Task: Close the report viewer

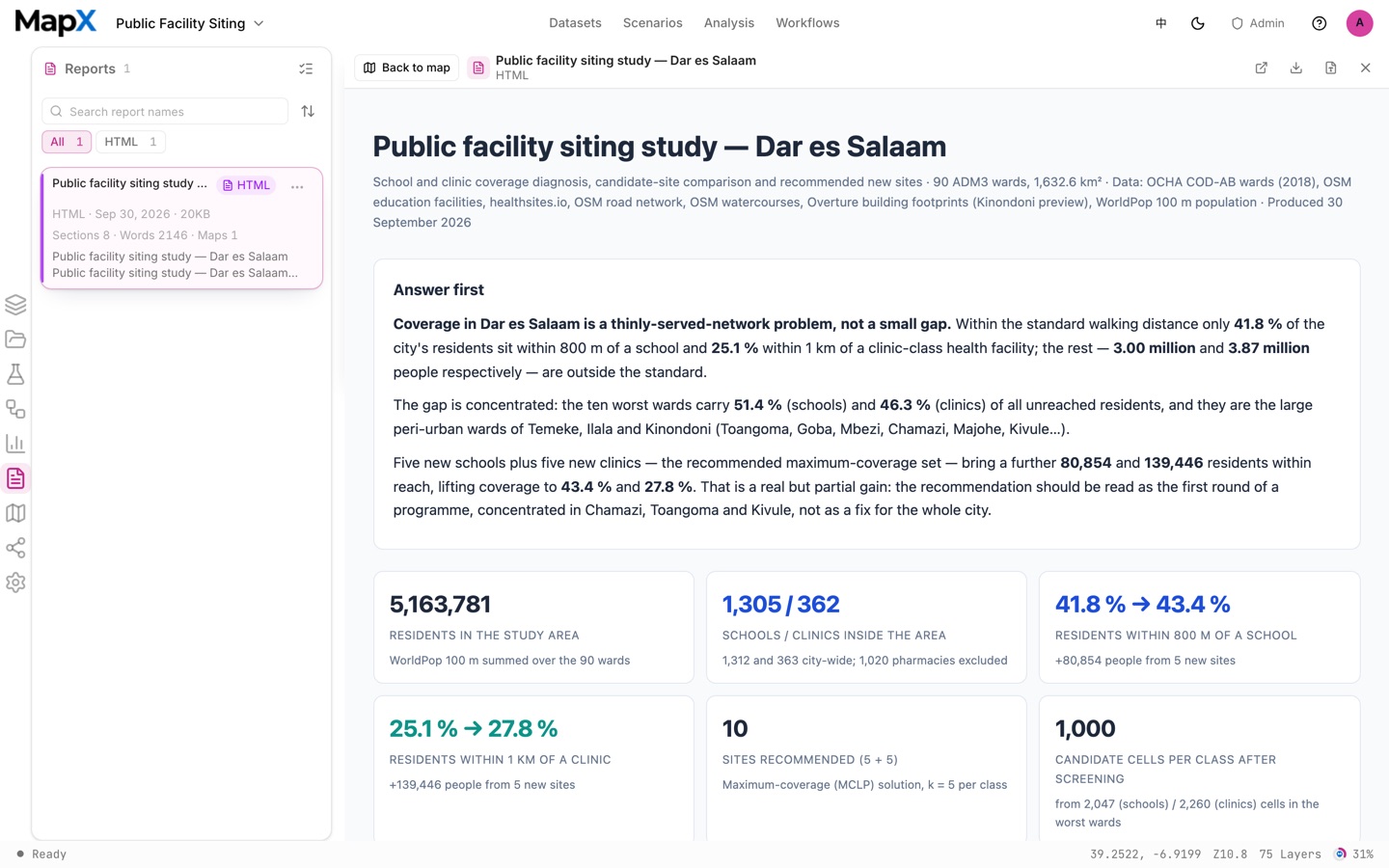Action: [1366, 68]
